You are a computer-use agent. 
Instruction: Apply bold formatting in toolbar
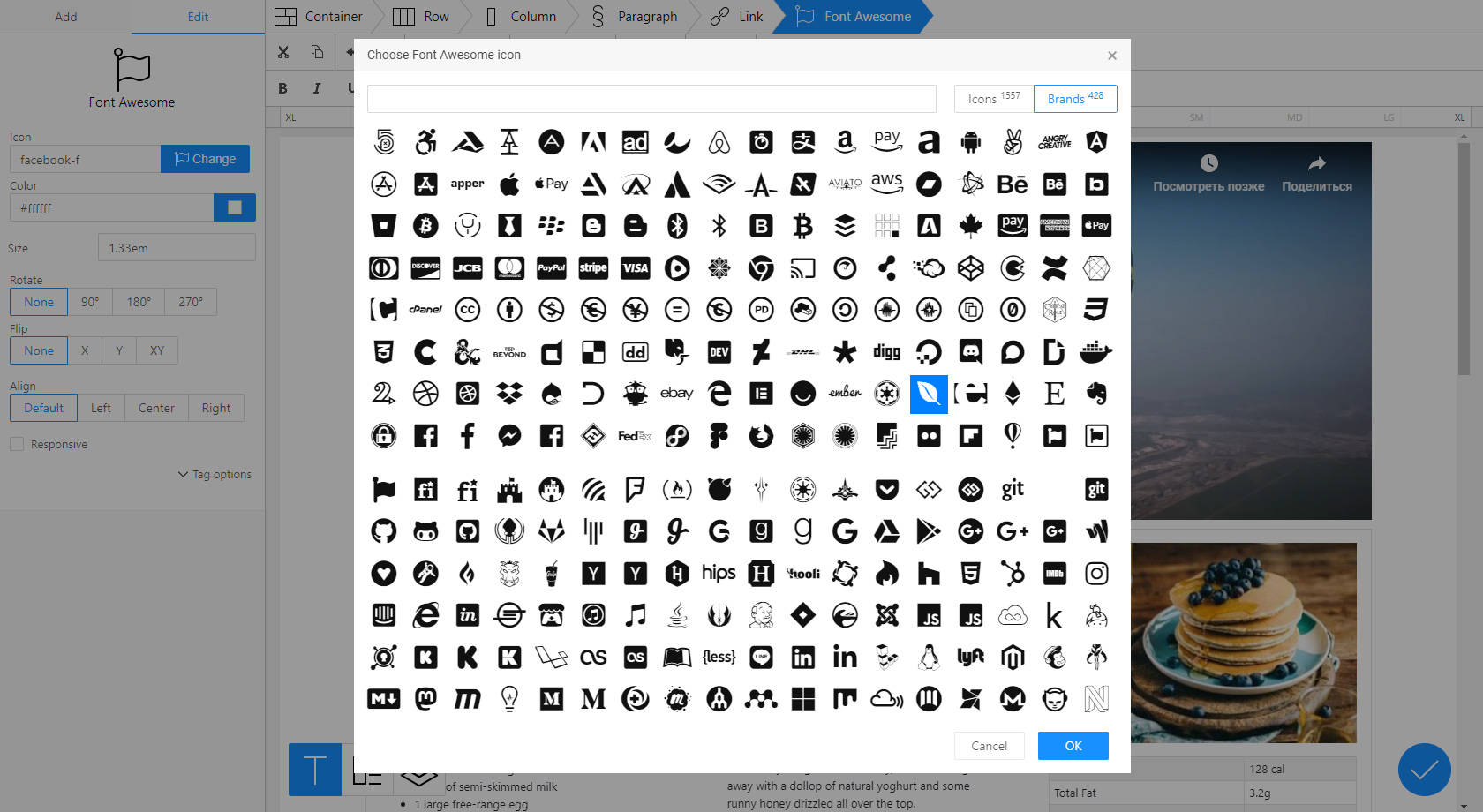(282, 88)
